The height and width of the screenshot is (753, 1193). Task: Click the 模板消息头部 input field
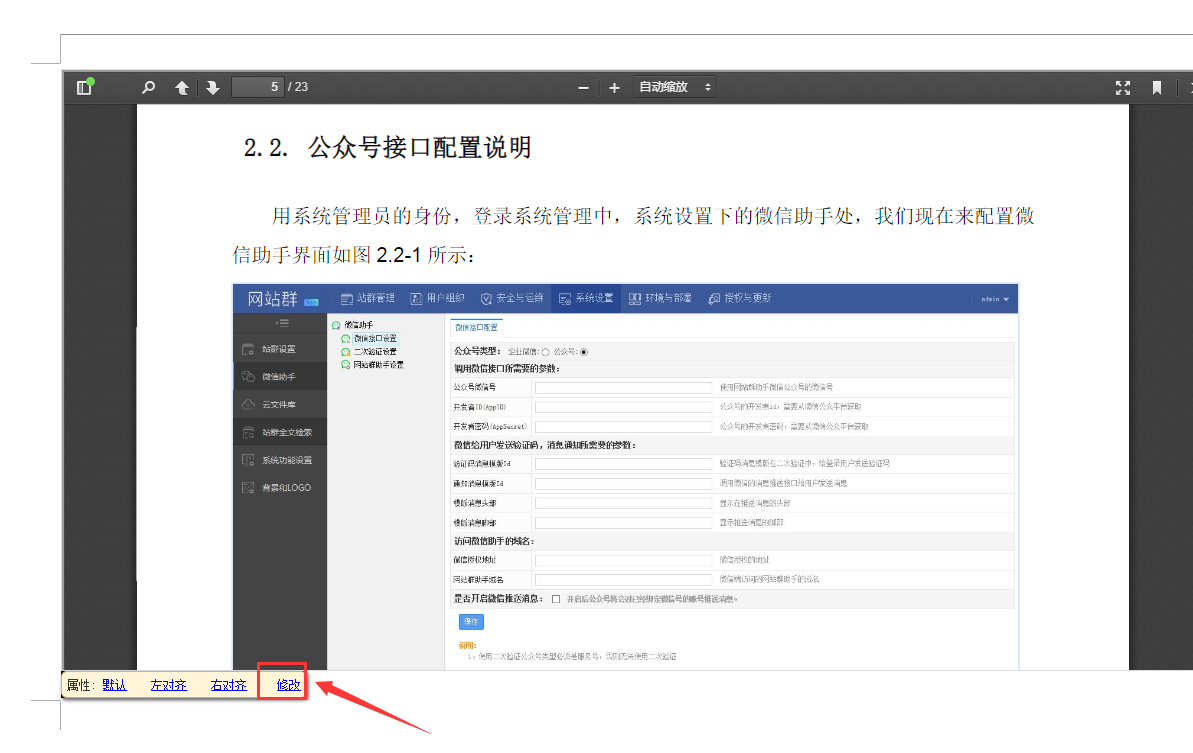(623, 504)
